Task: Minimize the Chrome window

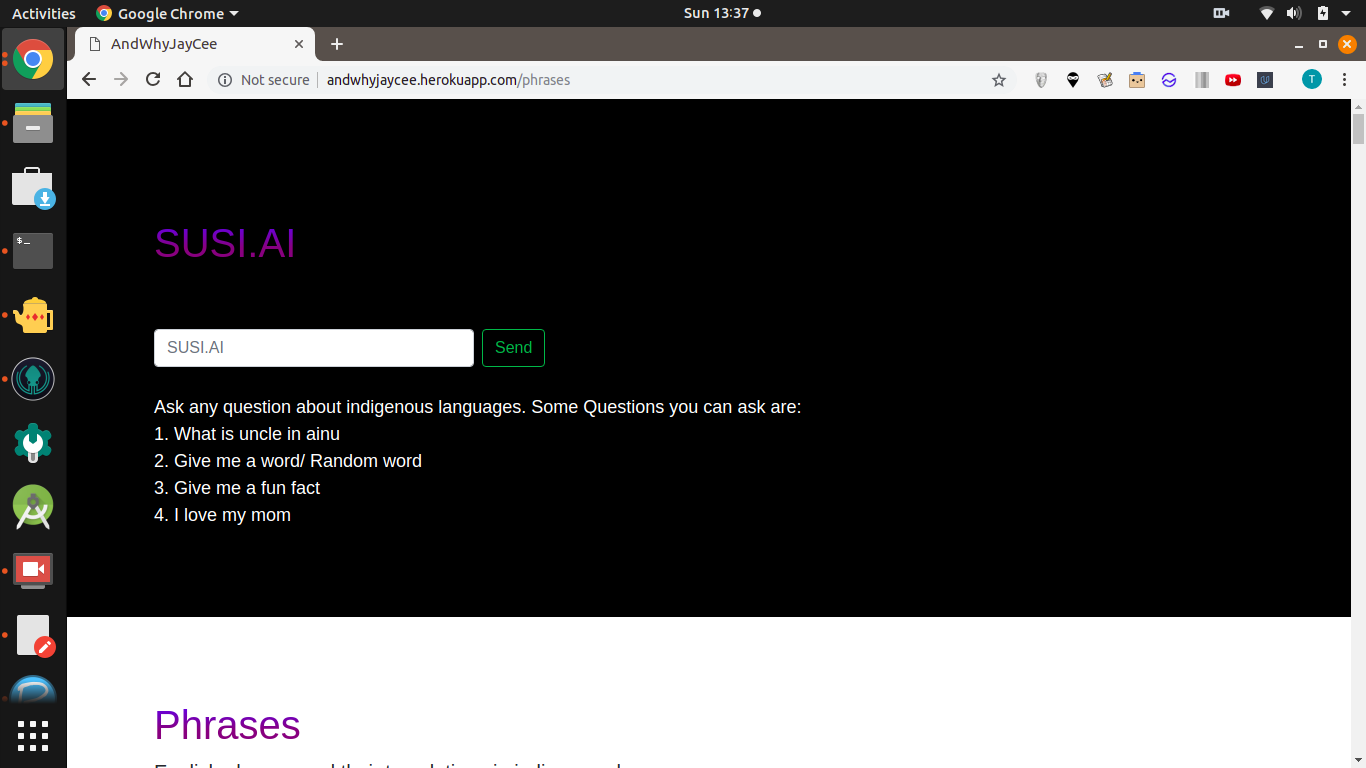Action: click(x=1299, y=44)
